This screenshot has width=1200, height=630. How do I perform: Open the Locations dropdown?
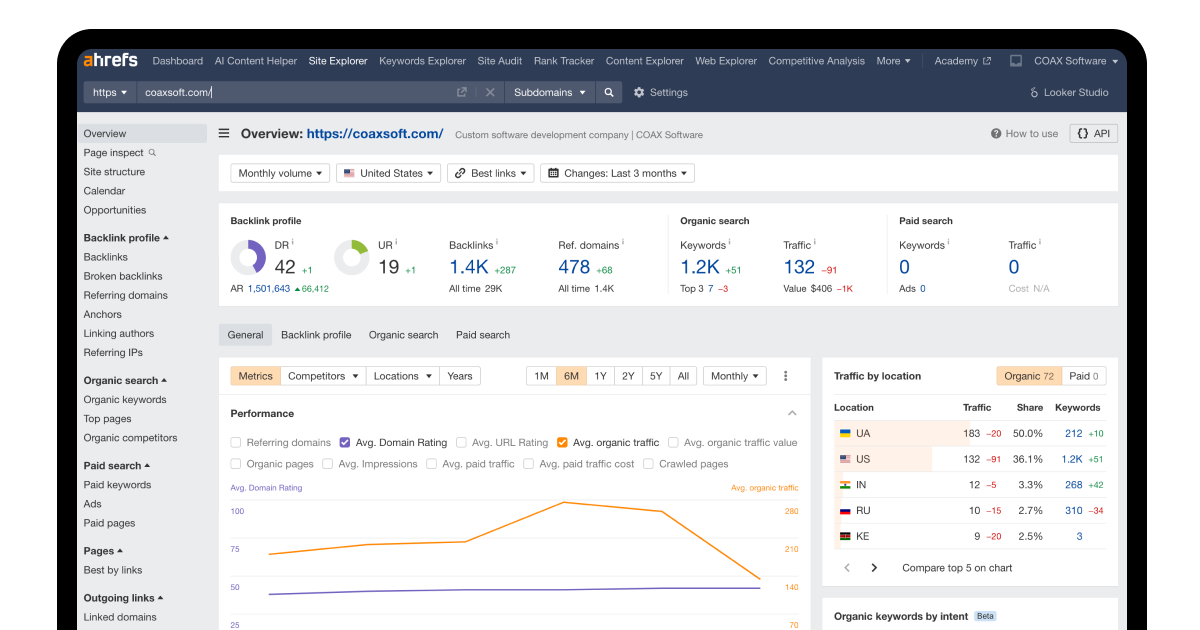pos(403,376)
